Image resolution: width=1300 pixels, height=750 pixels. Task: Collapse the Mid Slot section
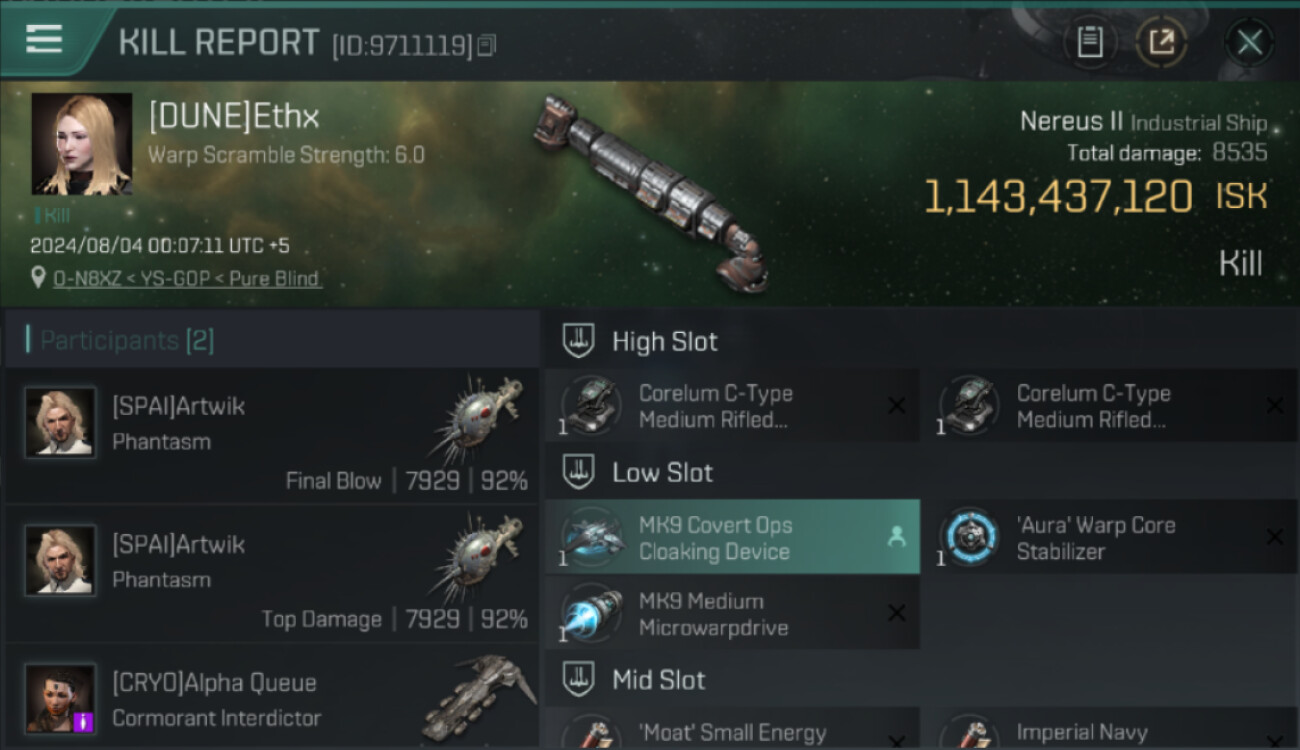point(578,680)
